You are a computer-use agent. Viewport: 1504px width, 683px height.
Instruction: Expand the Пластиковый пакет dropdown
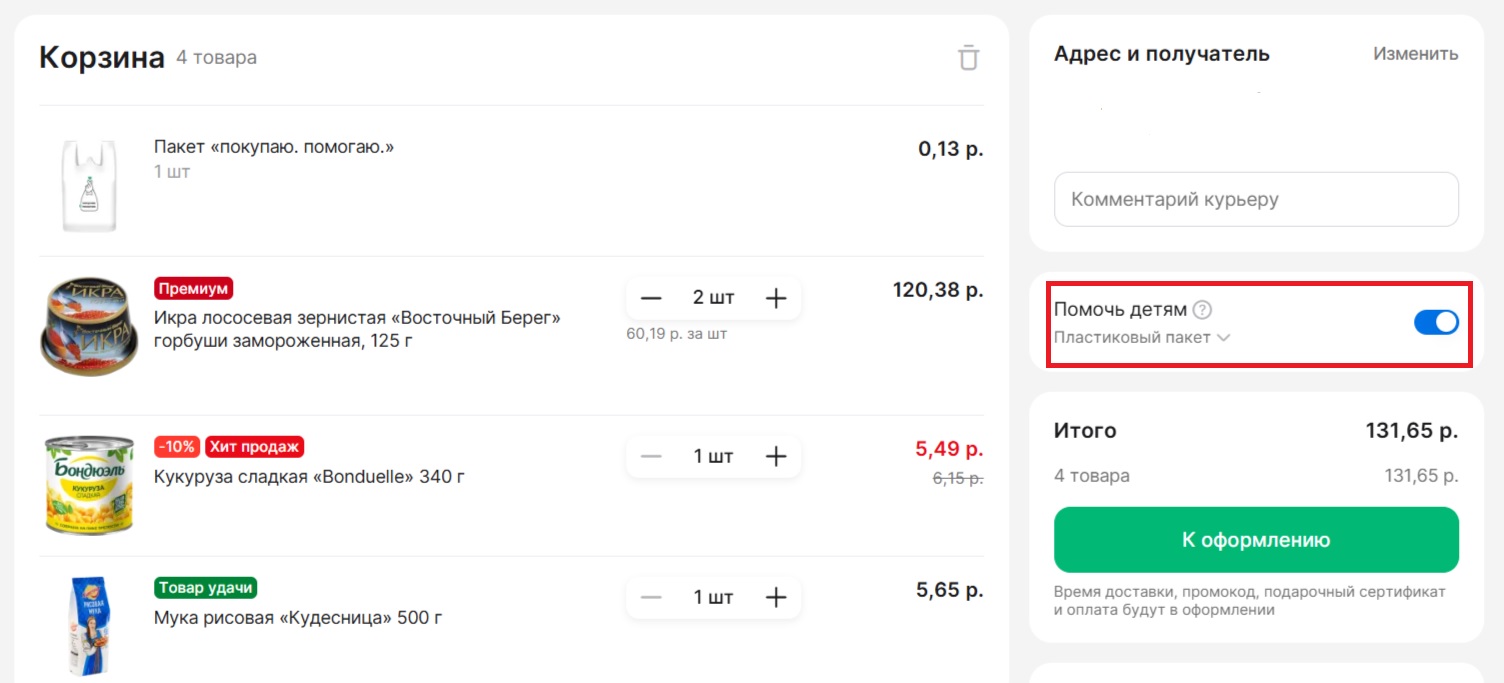point(1141,338)
